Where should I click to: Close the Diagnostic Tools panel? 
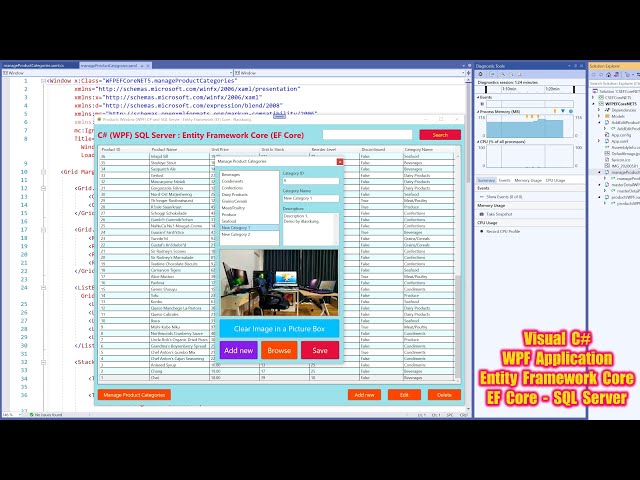[582, 66]
